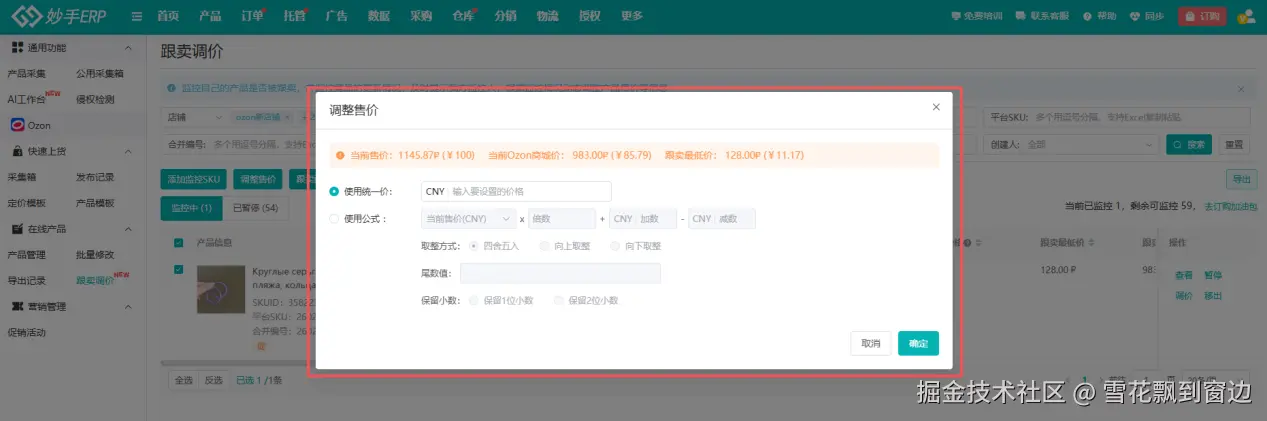Collapse the 营销管理 sidebar section
Viewport: 1267px width, 421px height.
[128, 307]
